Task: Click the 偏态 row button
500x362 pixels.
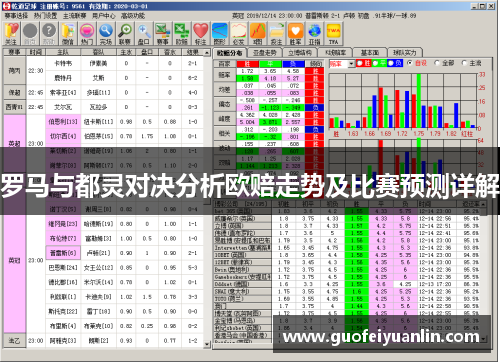Action: coord(224,104)
